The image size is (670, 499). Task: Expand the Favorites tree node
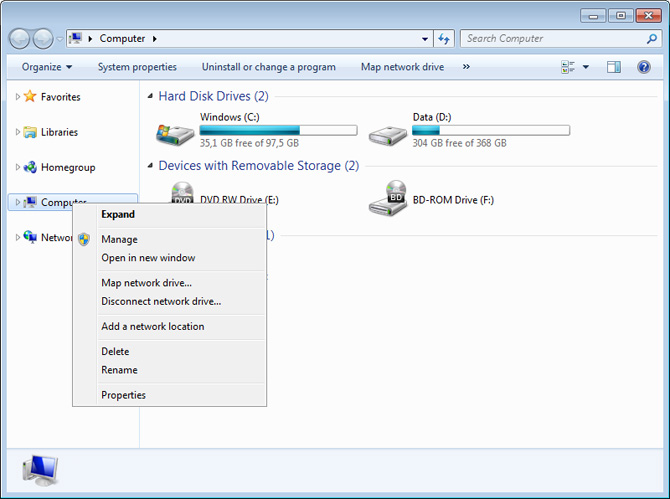18,97
